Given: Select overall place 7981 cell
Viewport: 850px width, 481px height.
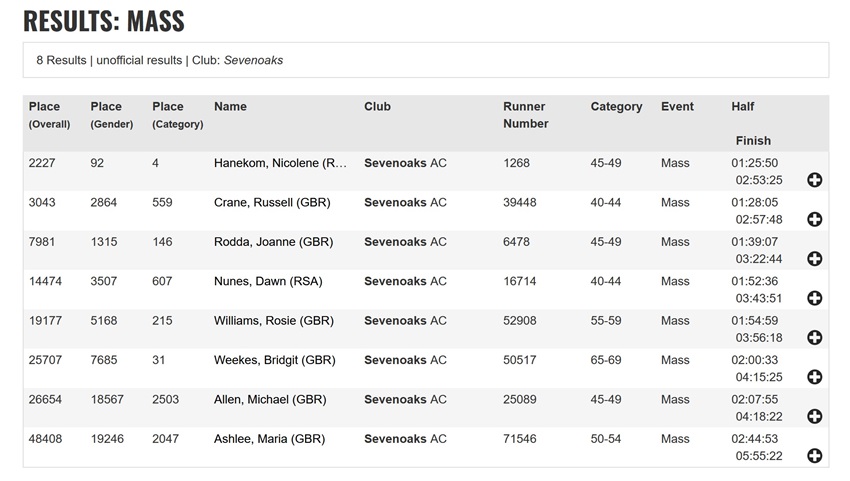Looking at the screenshot, I should click(42, 242).
